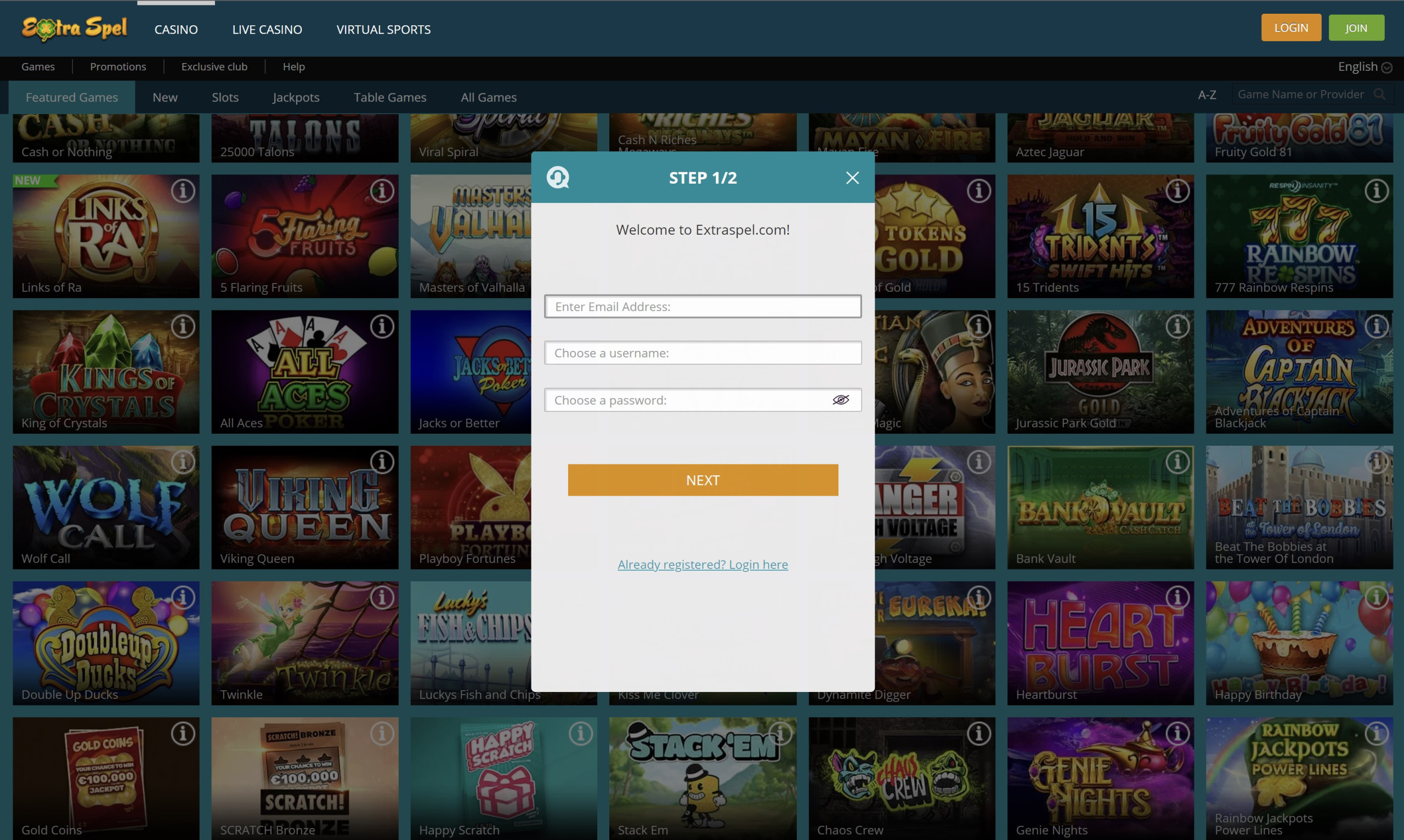Screen dimensions: 1404x840
Task: Open VIRTUAL SPORTS section
Action: point(384,30)
